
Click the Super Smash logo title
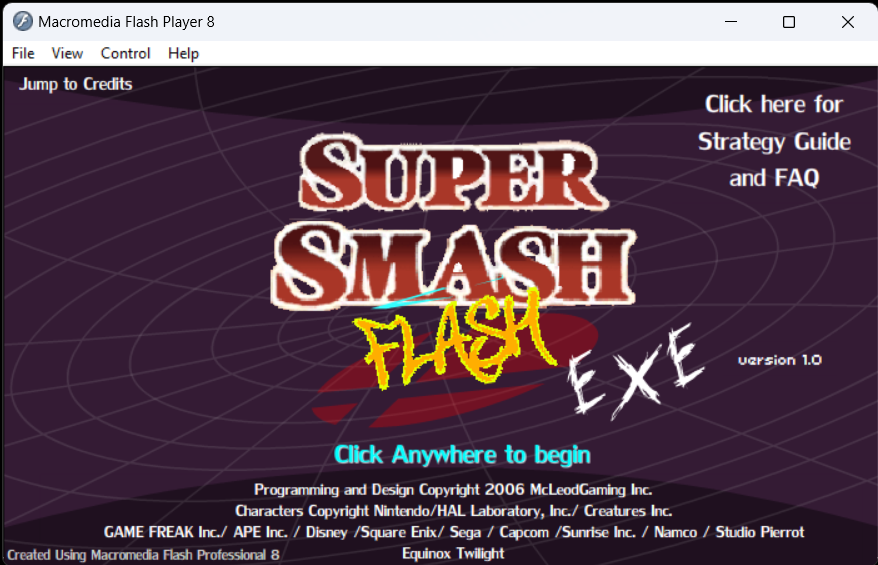click(454, 221)
